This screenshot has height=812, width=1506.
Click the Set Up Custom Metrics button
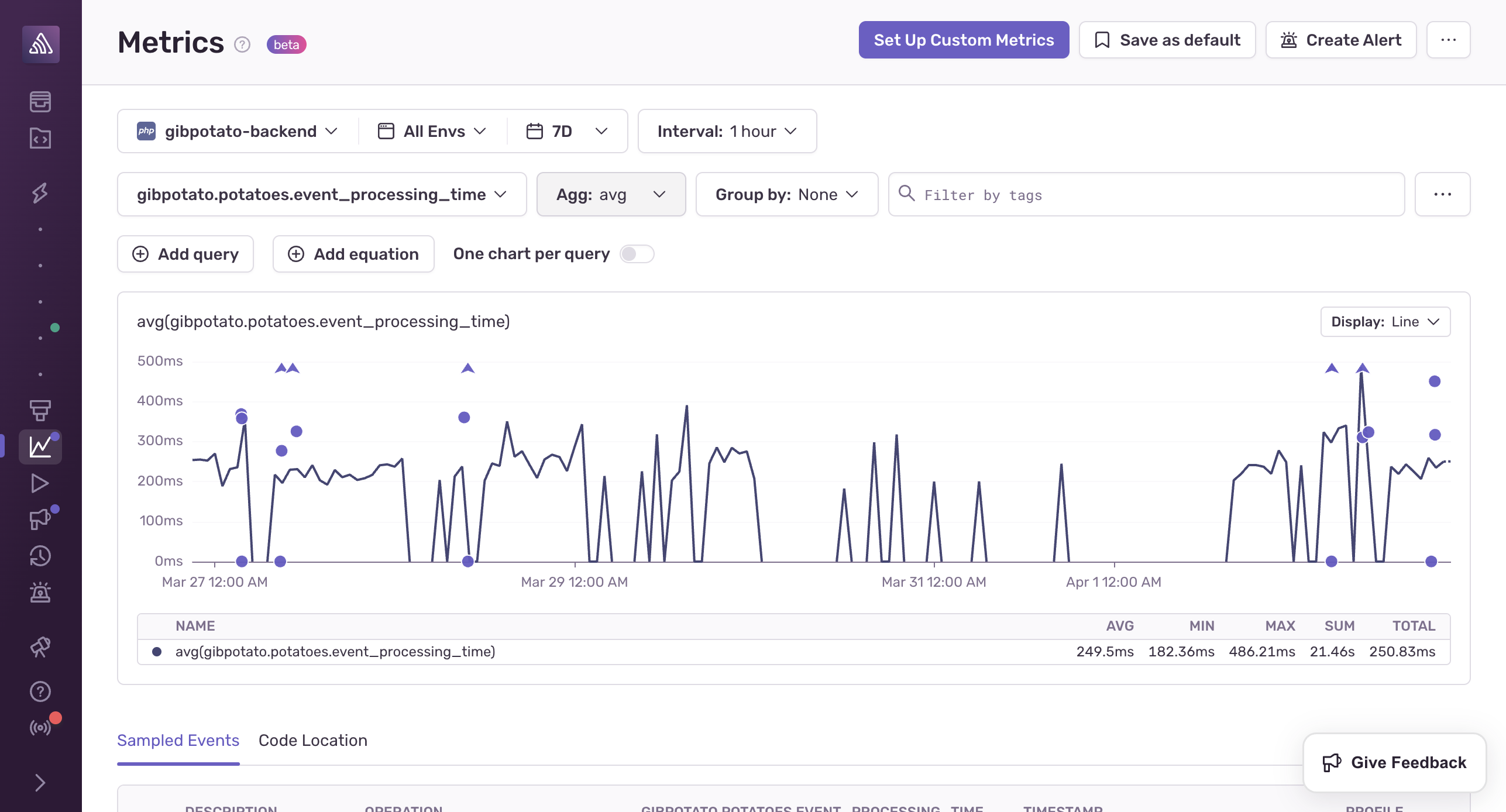tap(964, 39)
